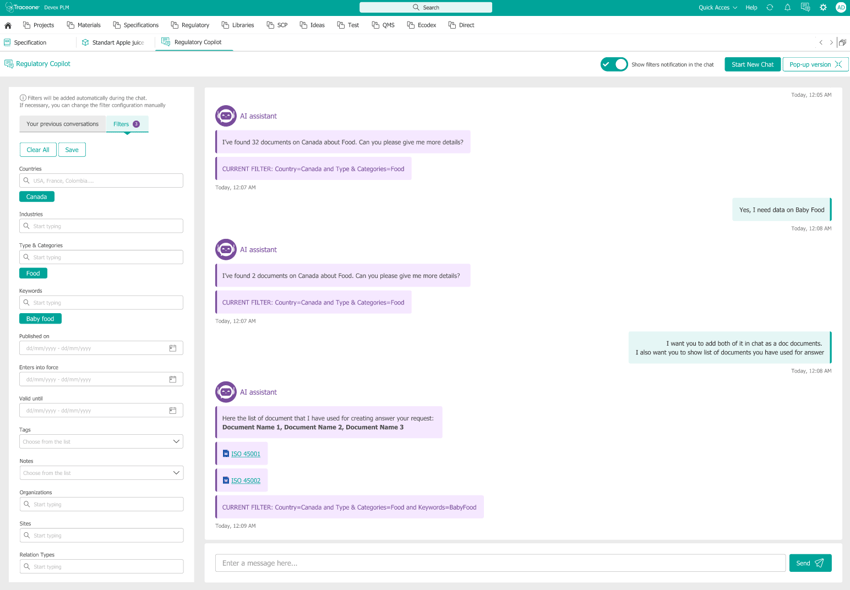The height and width of the screenshot is (590, 850).
Task: Open the Quick Access dropdown
Action: pos(717,7)
